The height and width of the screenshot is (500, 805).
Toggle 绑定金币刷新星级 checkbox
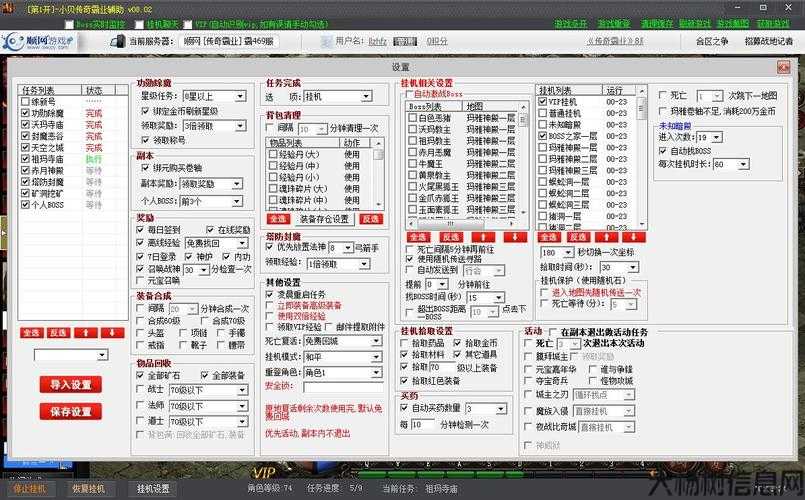pyautogui.click(x=145, y=111)
